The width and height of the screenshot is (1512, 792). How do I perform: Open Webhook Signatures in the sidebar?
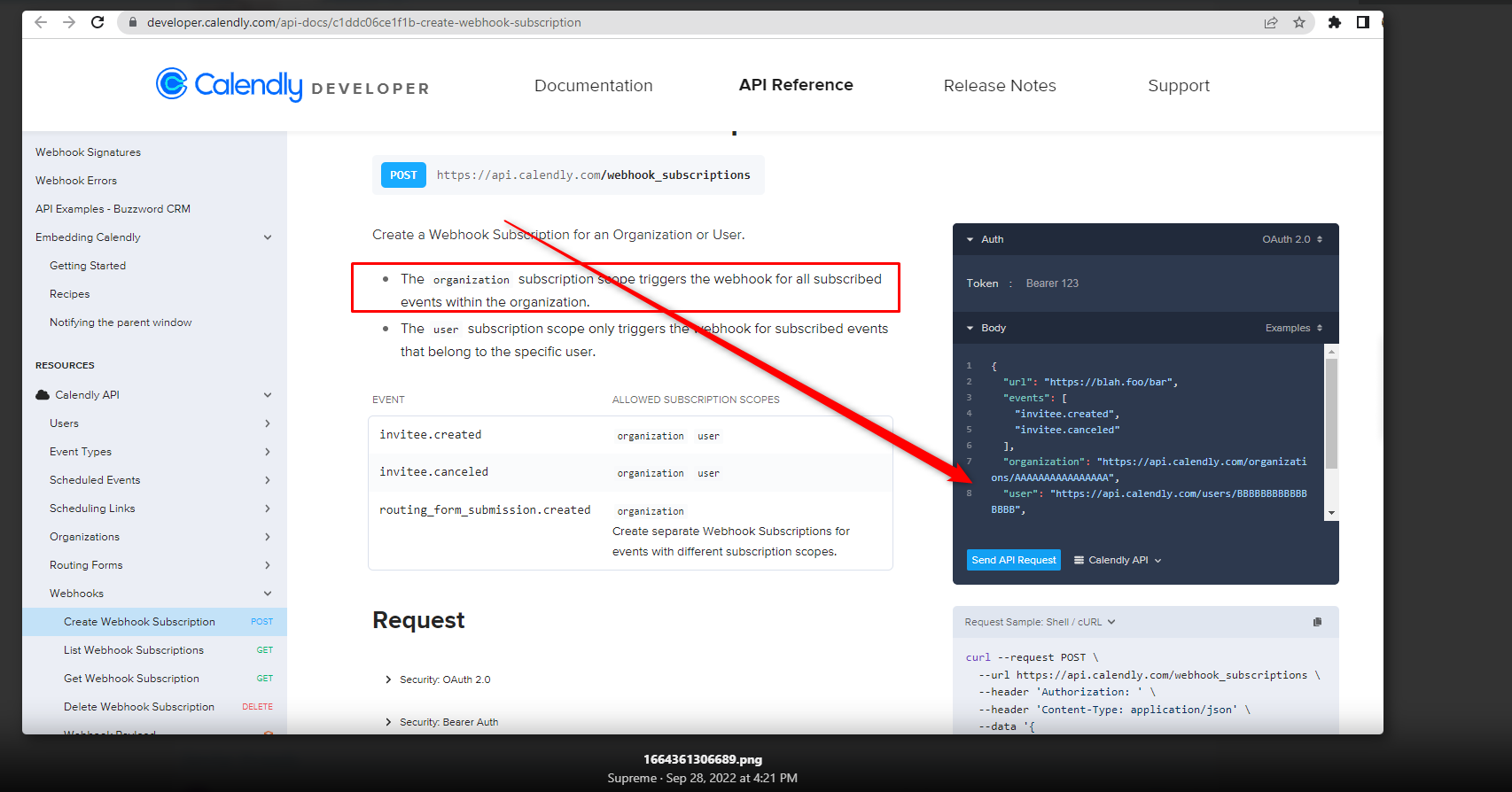88,152
